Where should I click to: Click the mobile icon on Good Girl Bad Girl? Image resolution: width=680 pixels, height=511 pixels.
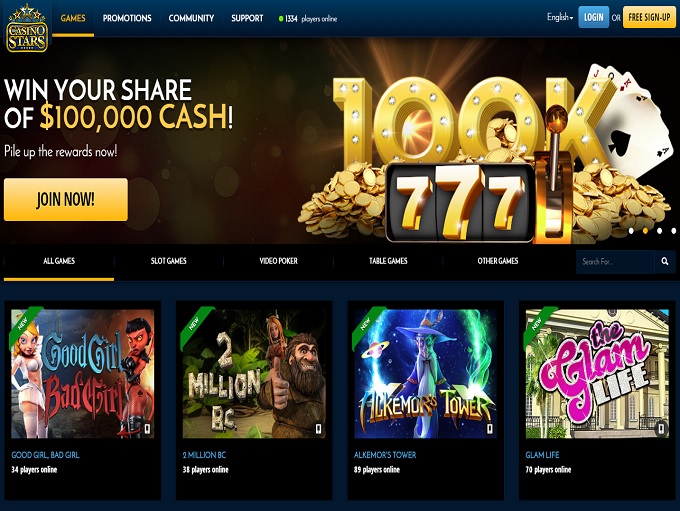pos(147,429)
